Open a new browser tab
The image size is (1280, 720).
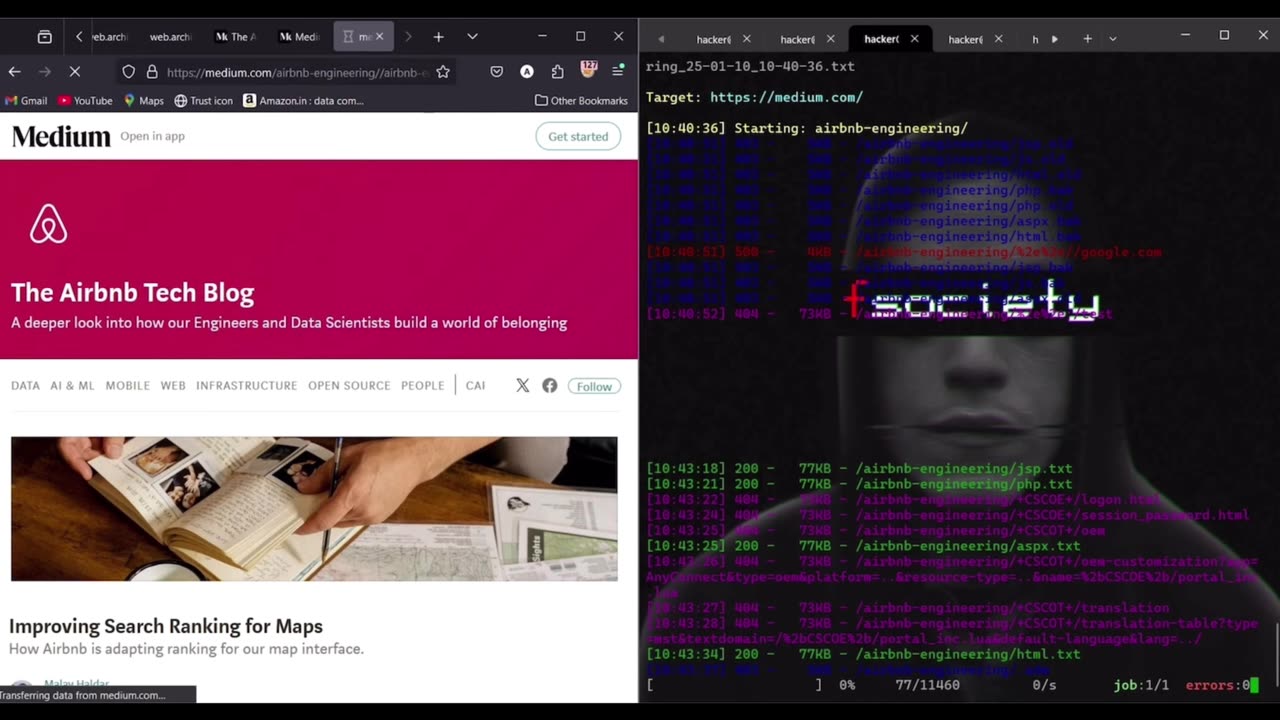[x=438, y=37]
